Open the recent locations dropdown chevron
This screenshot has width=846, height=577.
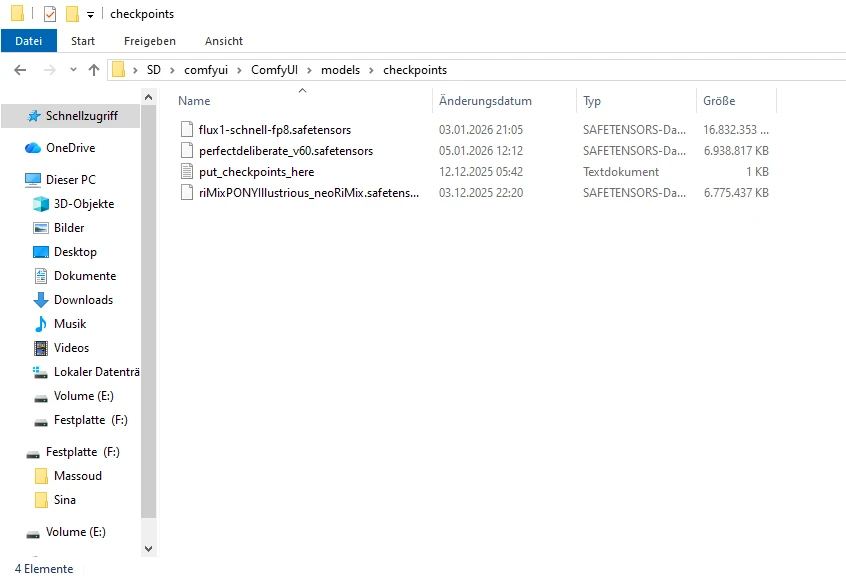pos(73,70)
